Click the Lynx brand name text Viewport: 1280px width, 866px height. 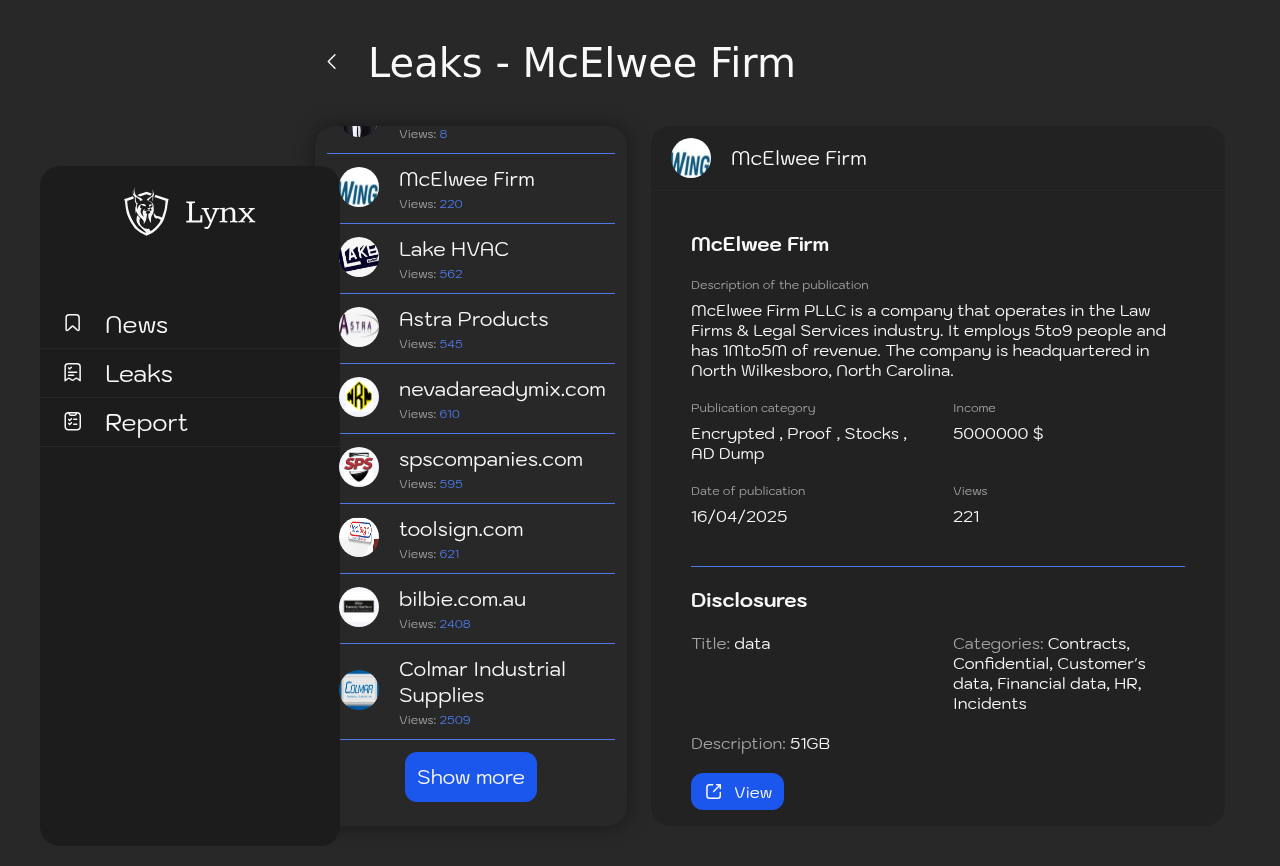pos(220,212)
